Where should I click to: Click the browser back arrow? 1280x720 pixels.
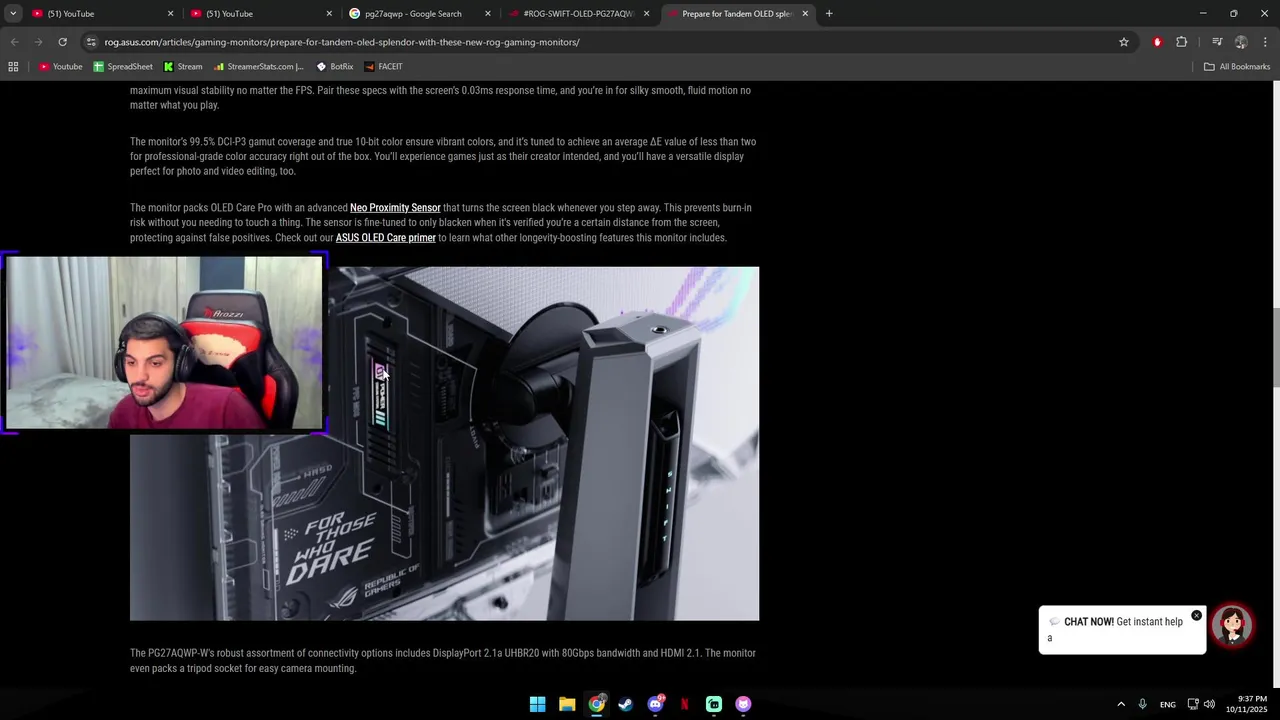point(14,42)
